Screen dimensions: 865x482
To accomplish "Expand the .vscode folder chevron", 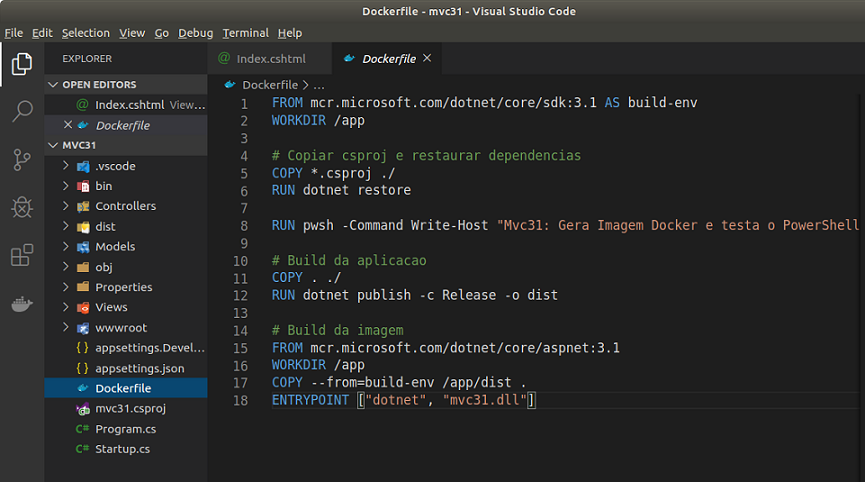I will [66, 165].
